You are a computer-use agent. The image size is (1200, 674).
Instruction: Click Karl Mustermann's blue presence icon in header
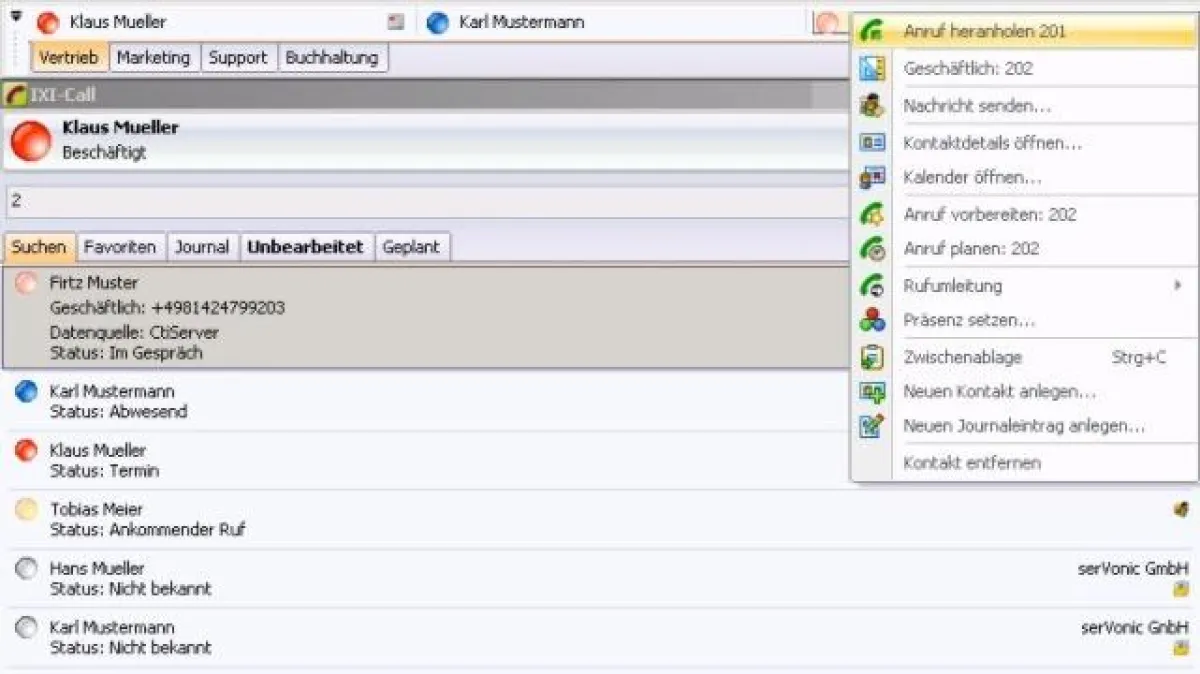tap(436, 21)
